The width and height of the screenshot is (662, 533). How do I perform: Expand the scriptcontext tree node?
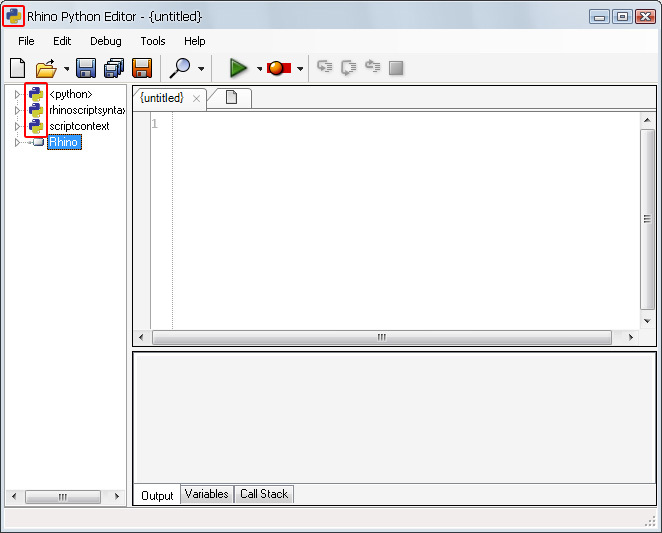click(17, 126)
